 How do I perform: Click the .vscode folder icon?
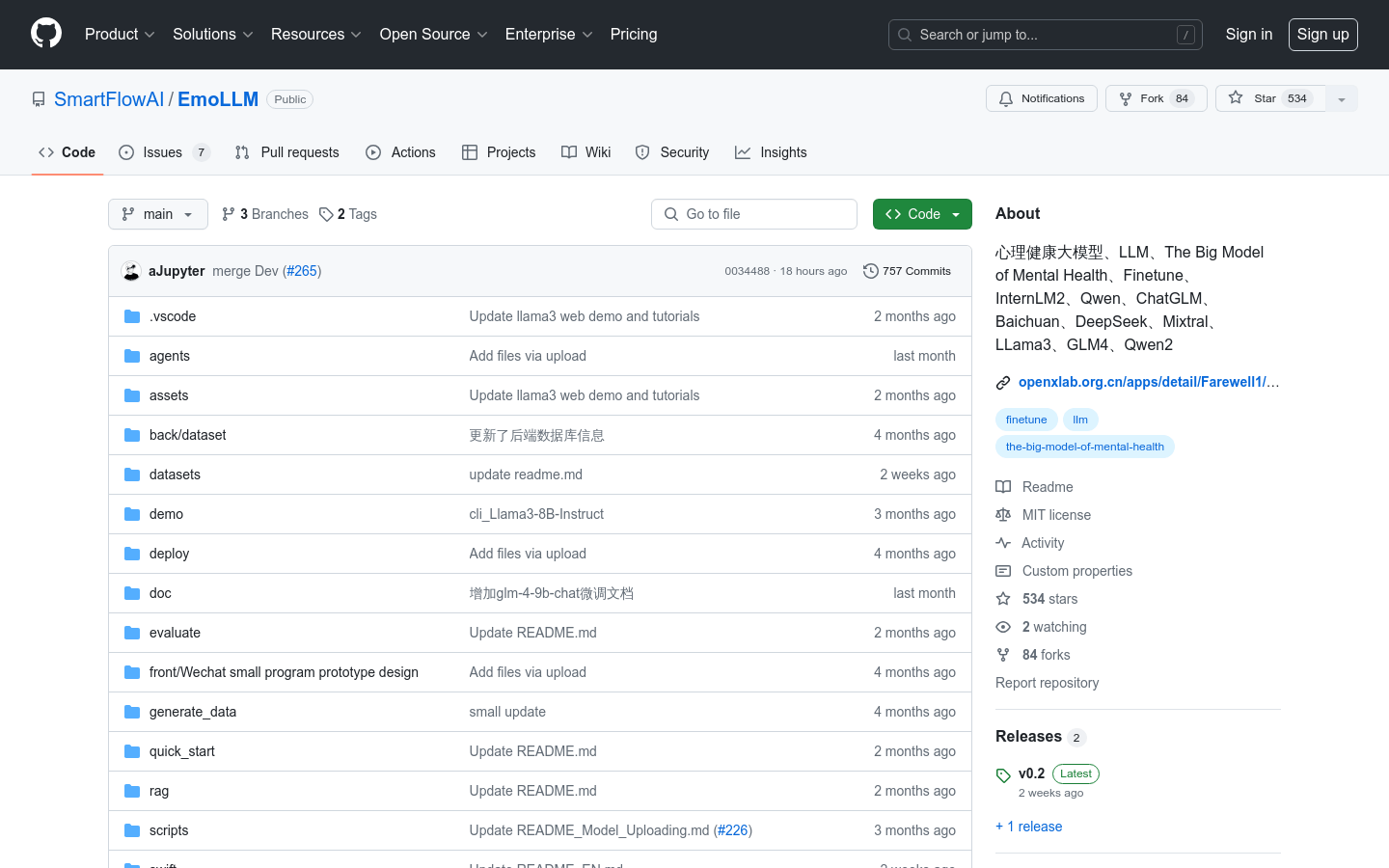coord(132,316)
